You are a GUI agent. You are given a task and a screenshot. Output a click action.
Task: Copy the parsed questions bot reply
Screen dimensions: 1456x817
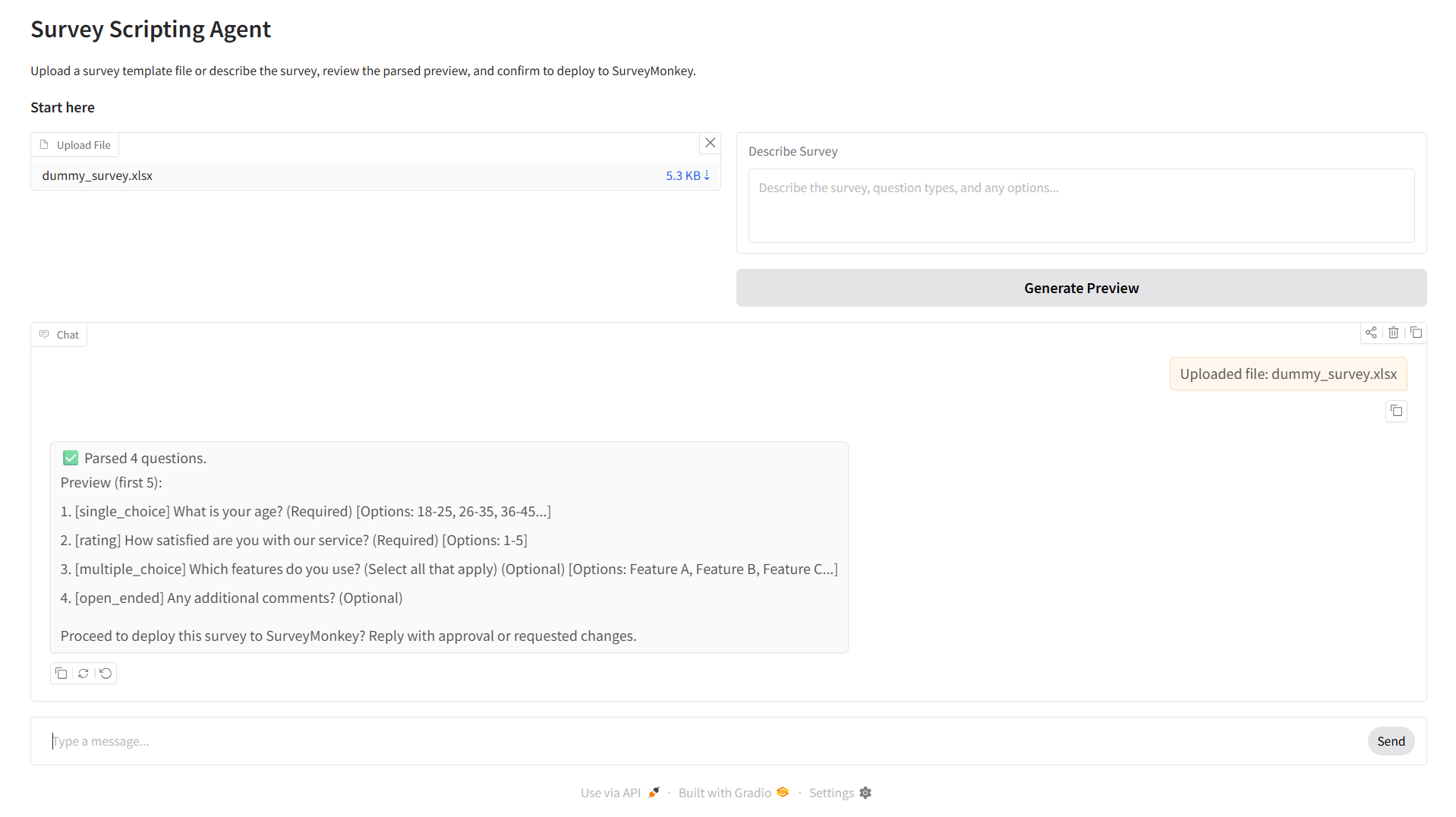click(x=61, y=673)
